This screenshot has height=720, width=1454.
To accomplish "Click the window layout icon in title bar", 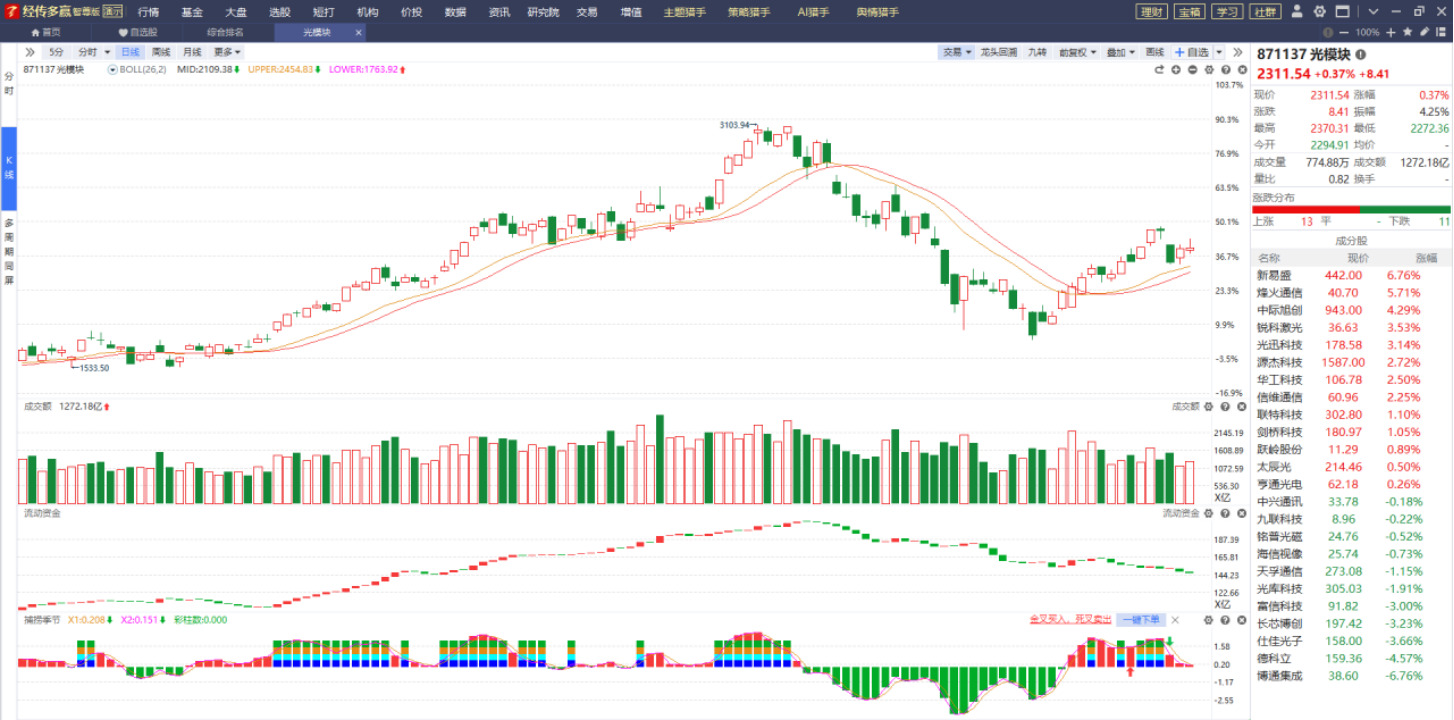I will click(x=1342, y=12).
